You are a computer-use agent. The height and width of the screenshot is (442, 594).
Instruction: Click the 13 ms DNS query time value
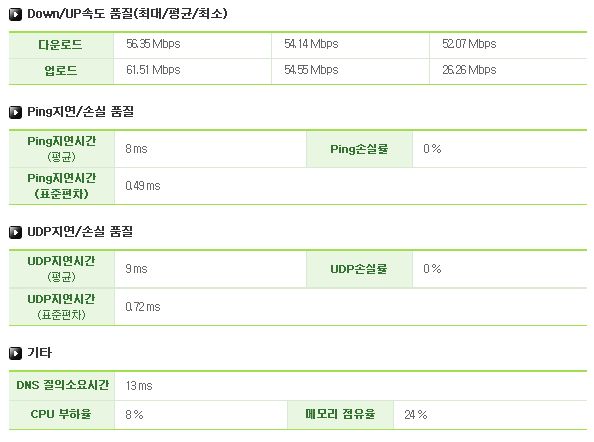coord(139,386)
